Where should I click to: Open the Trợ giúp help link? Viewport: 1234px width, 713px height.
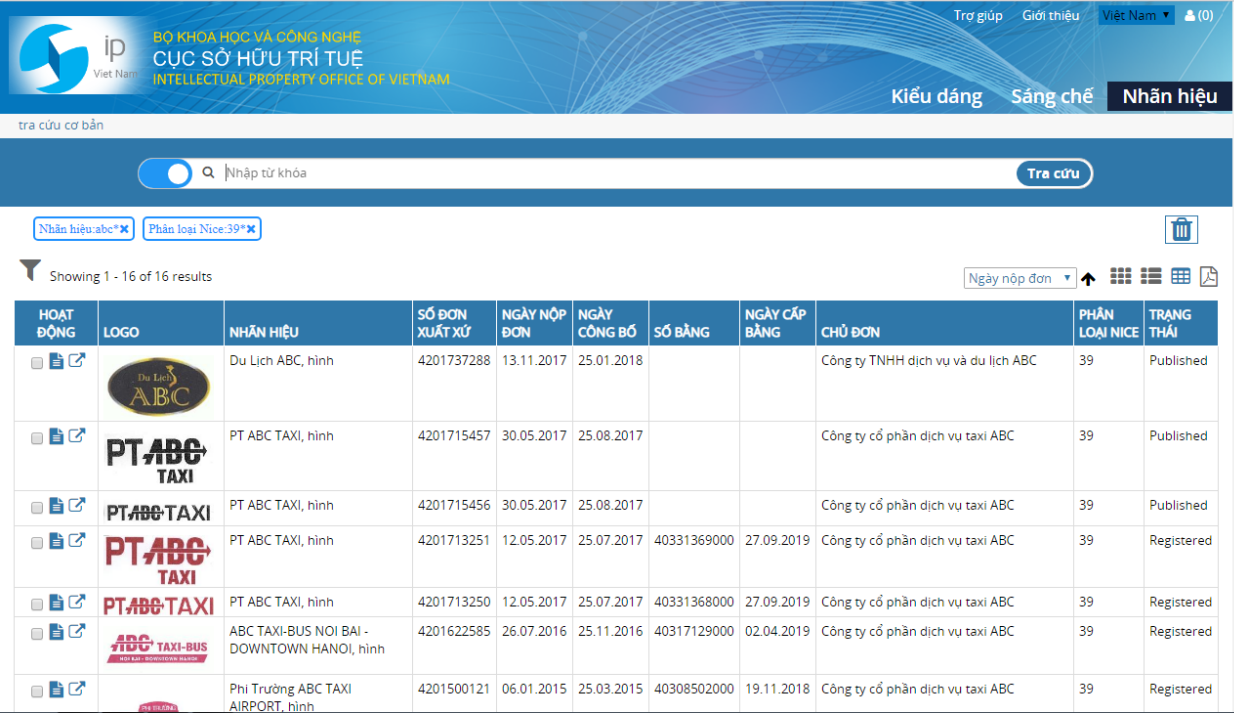[978, 15]
